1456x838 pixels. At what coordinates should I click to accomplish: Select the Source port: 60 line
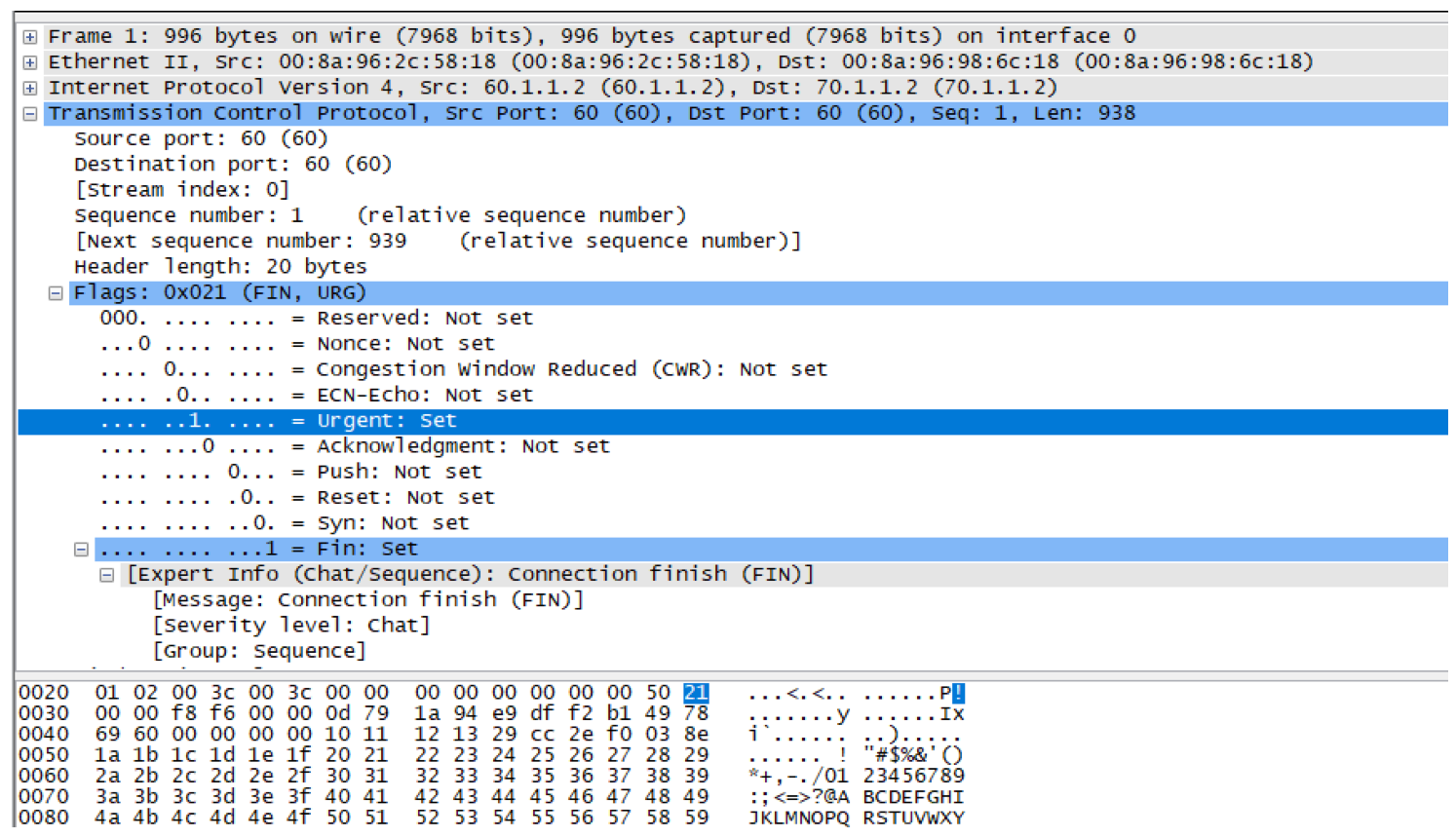(201, 139)
